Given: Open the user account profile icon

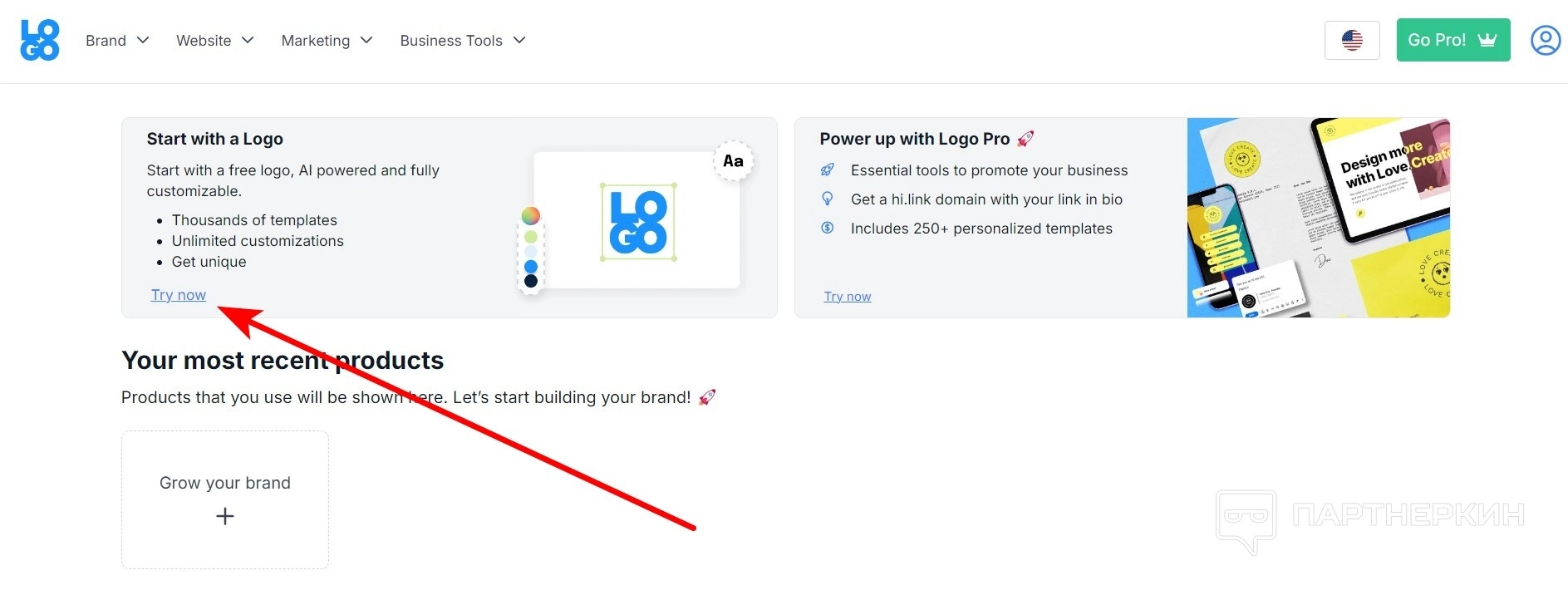Looking at the screenshot, I should tap(1546, 40).
